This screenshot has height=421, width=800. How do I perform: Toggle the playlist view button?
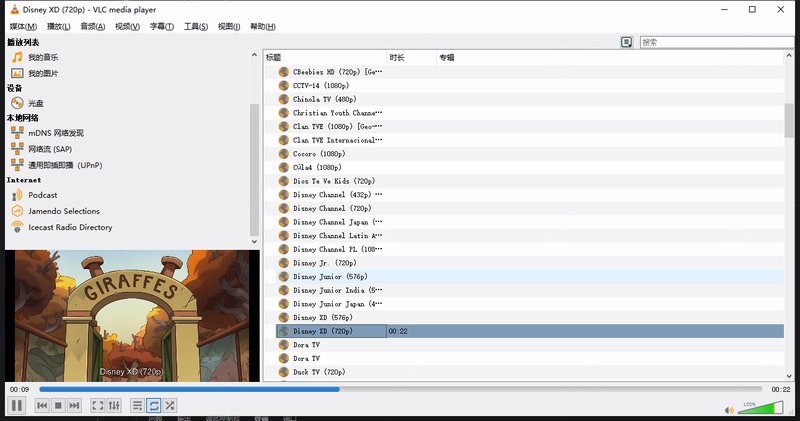click(138, 405)
